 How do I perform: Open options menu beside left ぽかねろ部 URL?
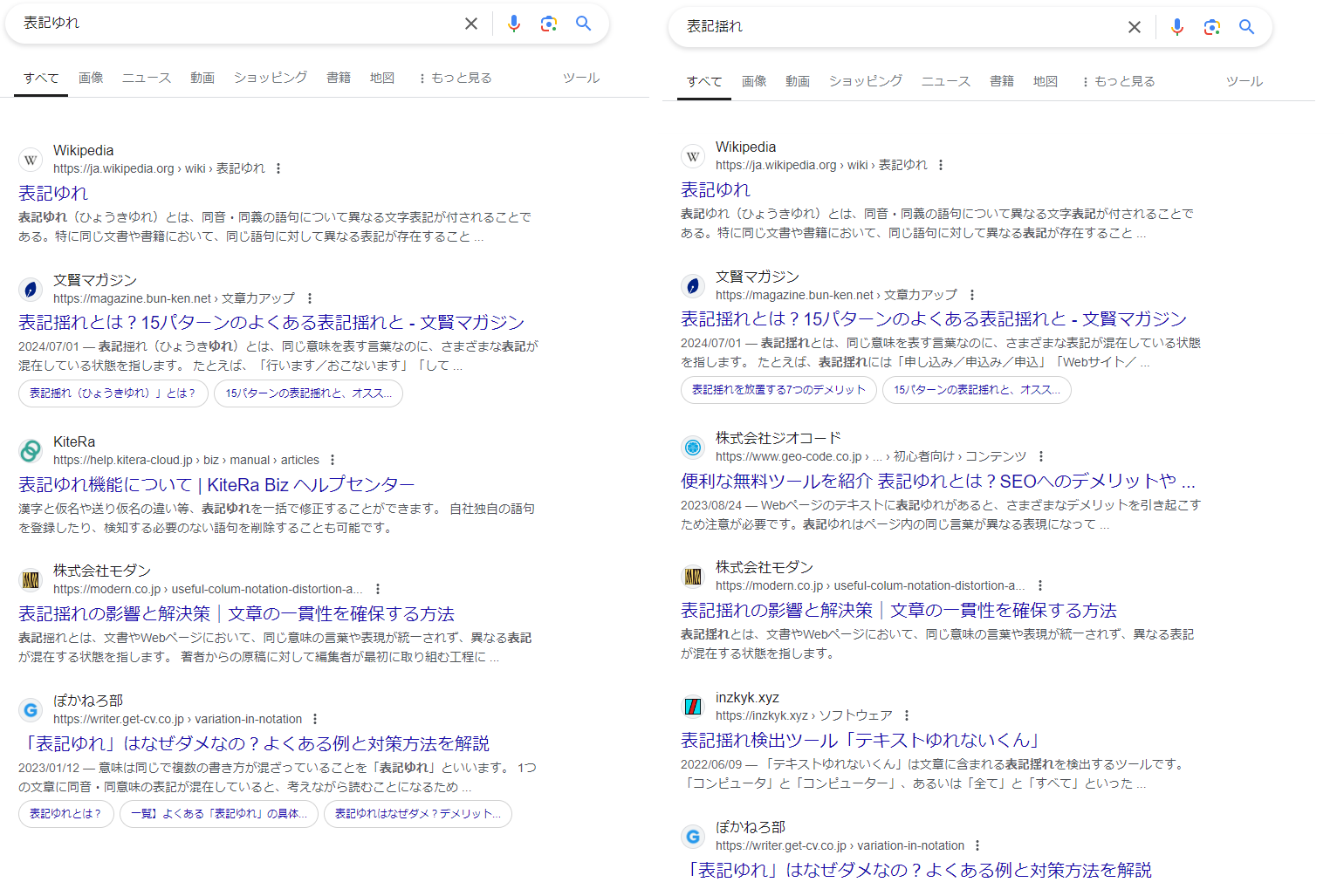(315, 719)
